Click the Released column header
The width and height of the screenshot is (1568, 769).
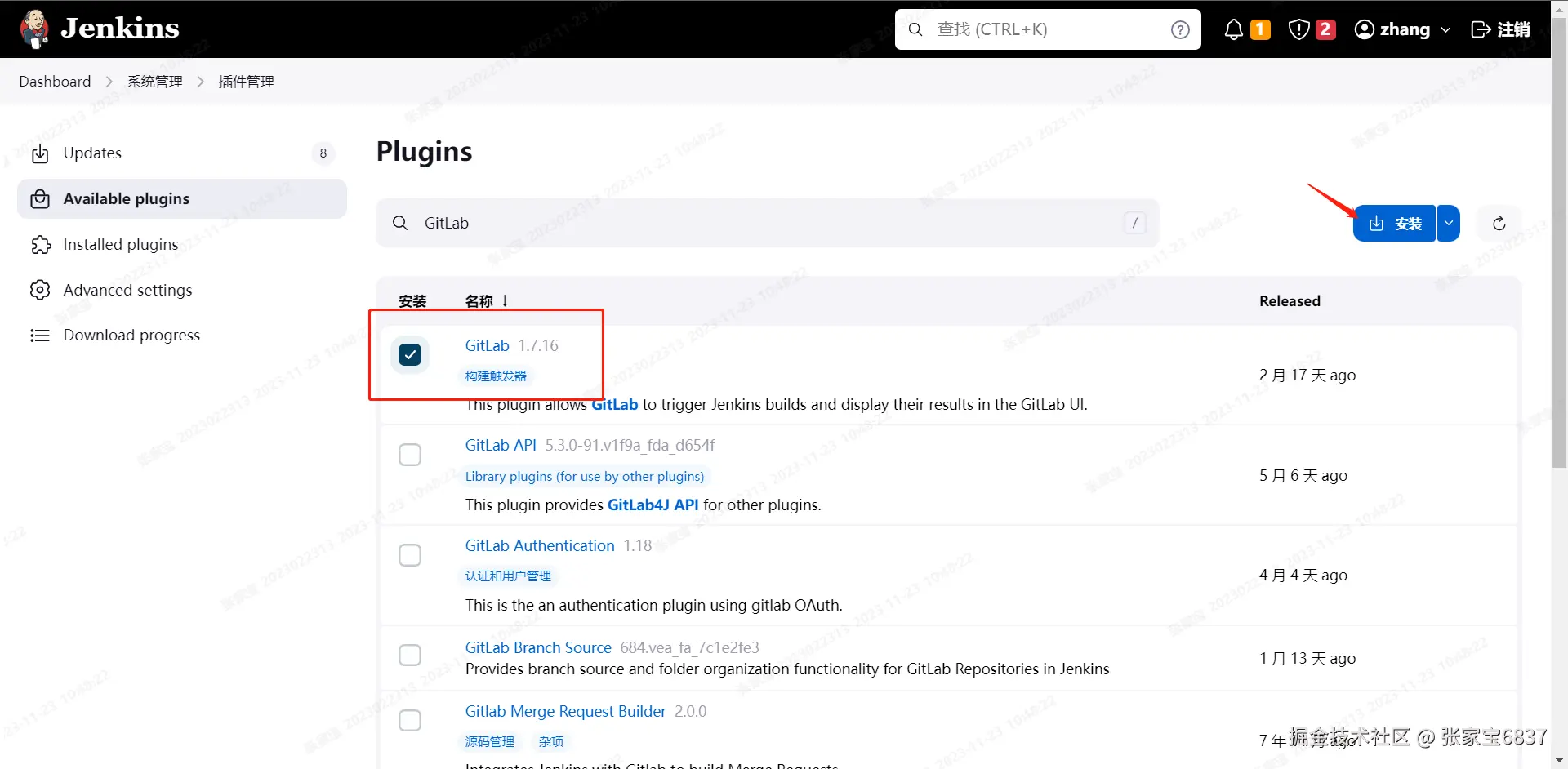click(x=1290, y=300)
